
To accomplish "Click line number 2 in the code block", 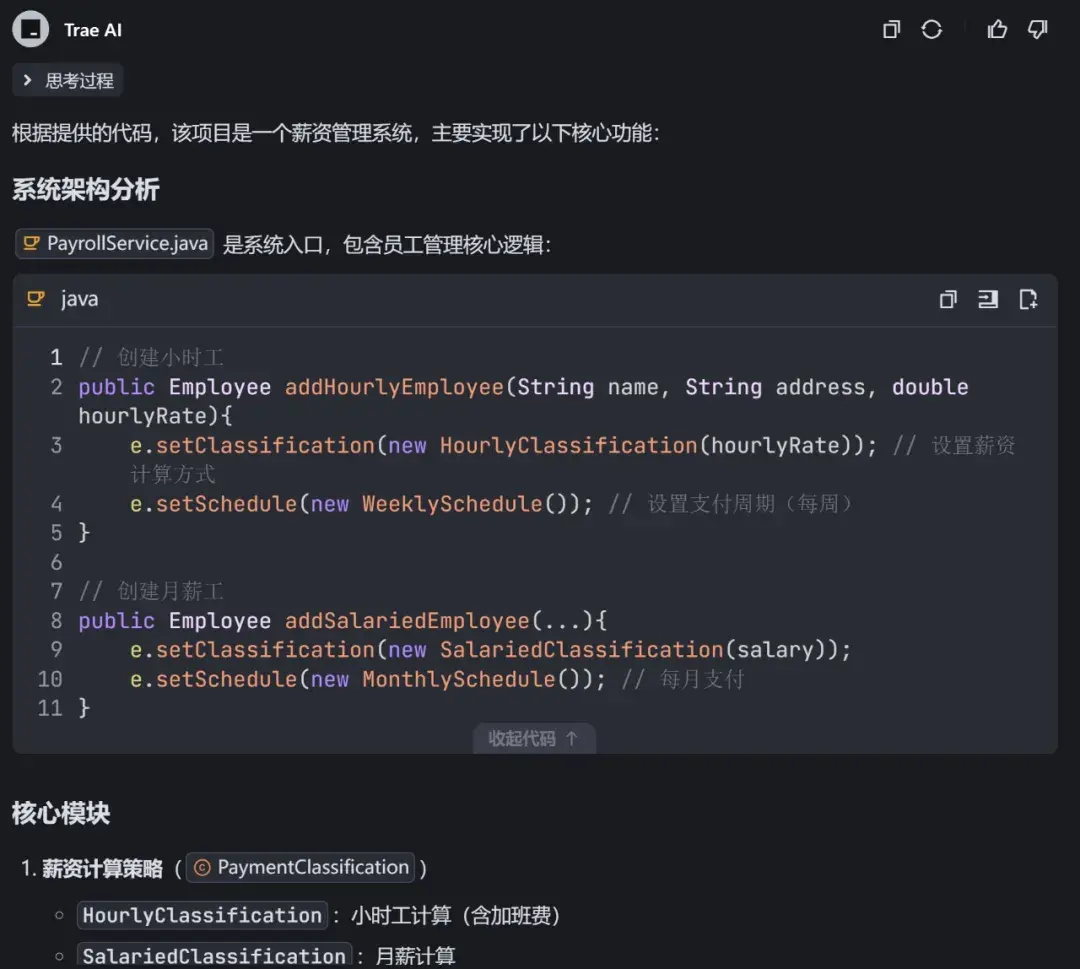I will tap(56, 387).
